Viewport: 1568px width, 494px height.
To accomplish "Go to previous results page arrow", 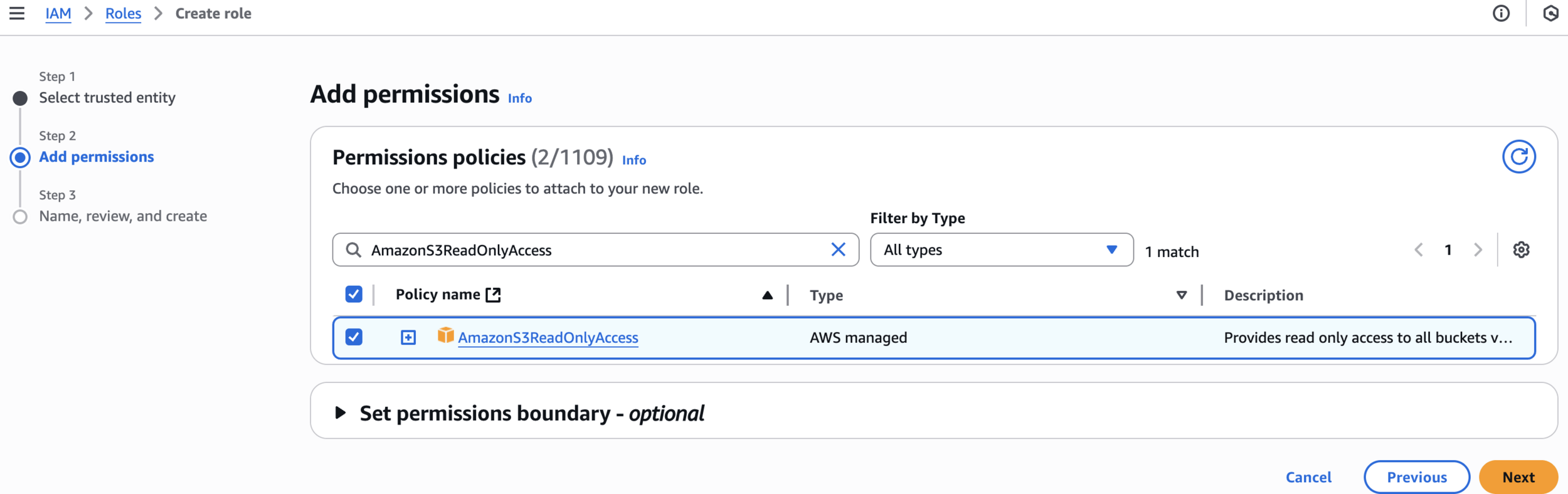I will (1419, 250).
